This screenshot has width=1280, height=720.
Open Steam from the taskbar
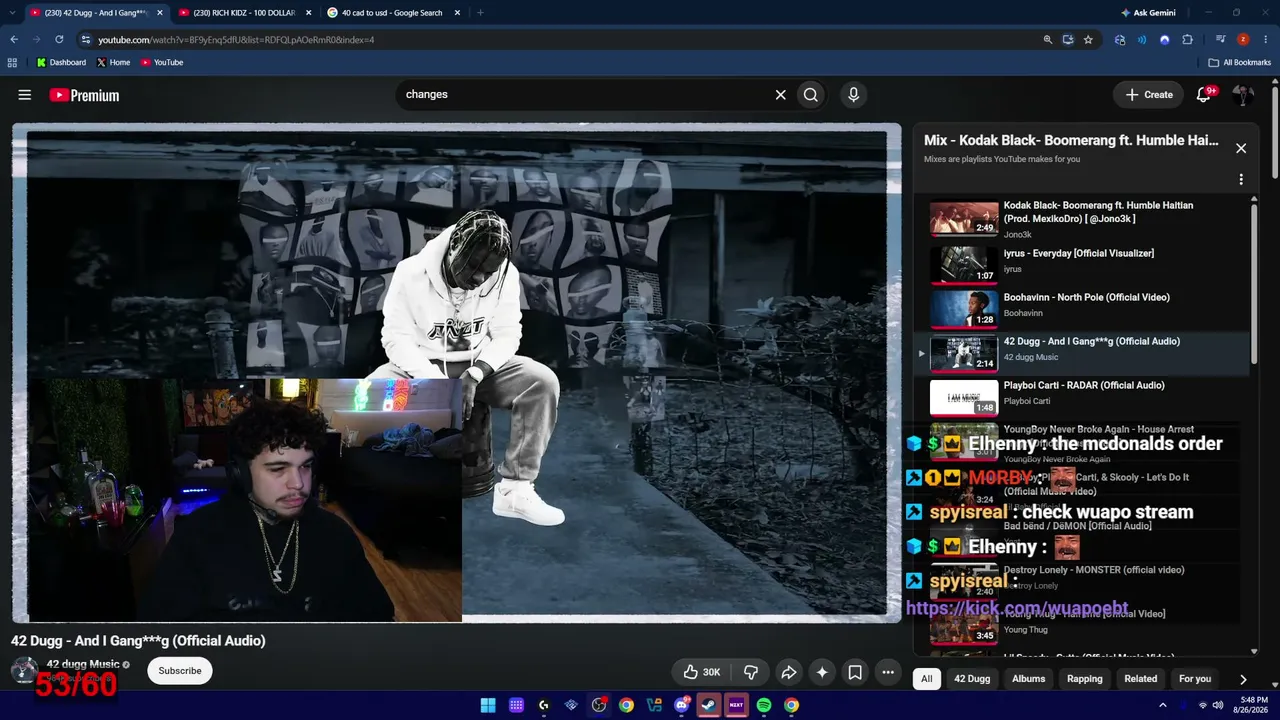click(x=708, y=705)
